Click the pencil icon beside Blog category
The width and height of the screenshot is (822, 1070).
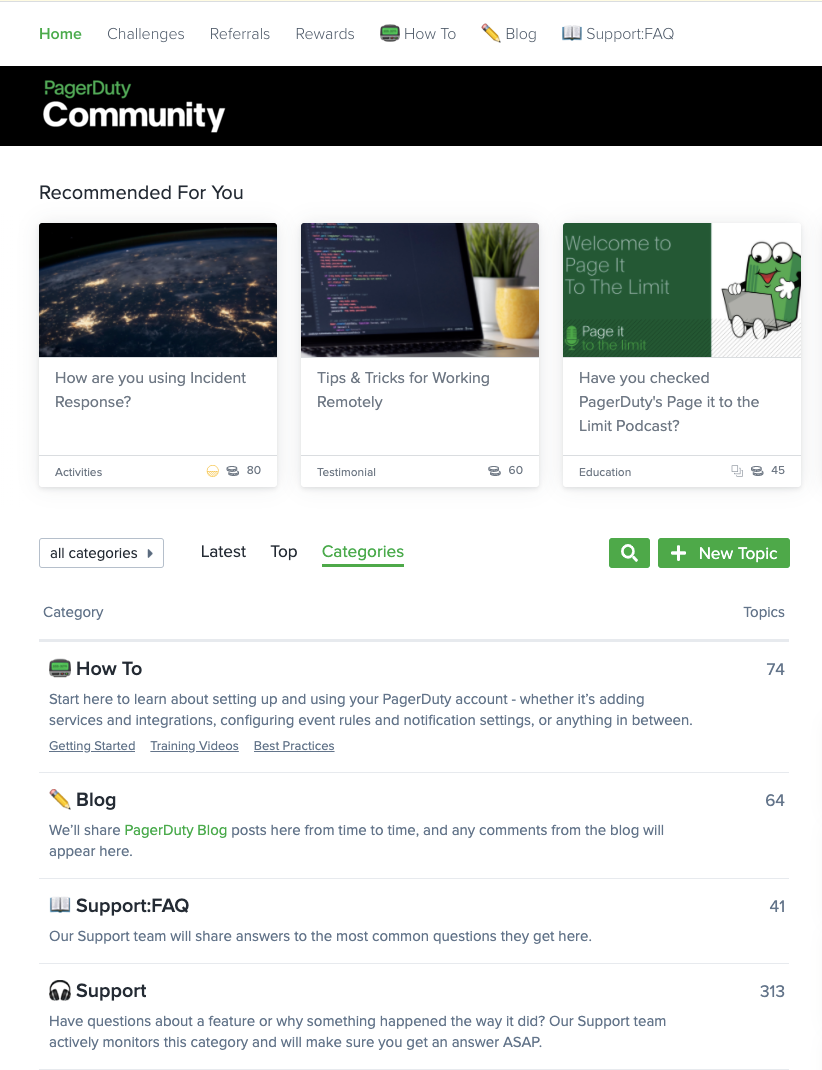point(60,799)
